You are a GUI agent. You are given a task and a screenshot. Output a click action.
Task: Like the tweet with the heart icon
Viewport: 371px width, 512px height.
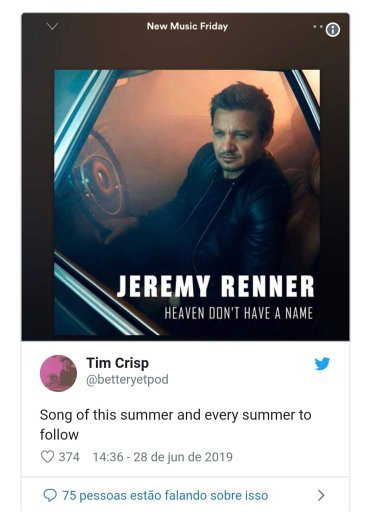coord(47,457)
